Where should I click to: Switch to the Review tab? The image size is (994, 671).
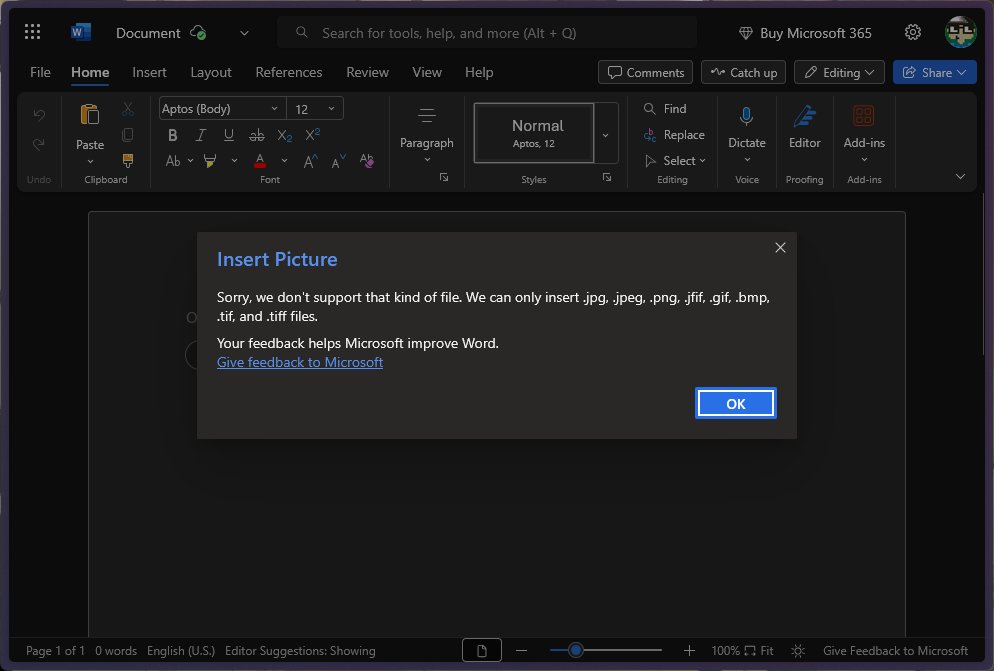coord(367,72)
